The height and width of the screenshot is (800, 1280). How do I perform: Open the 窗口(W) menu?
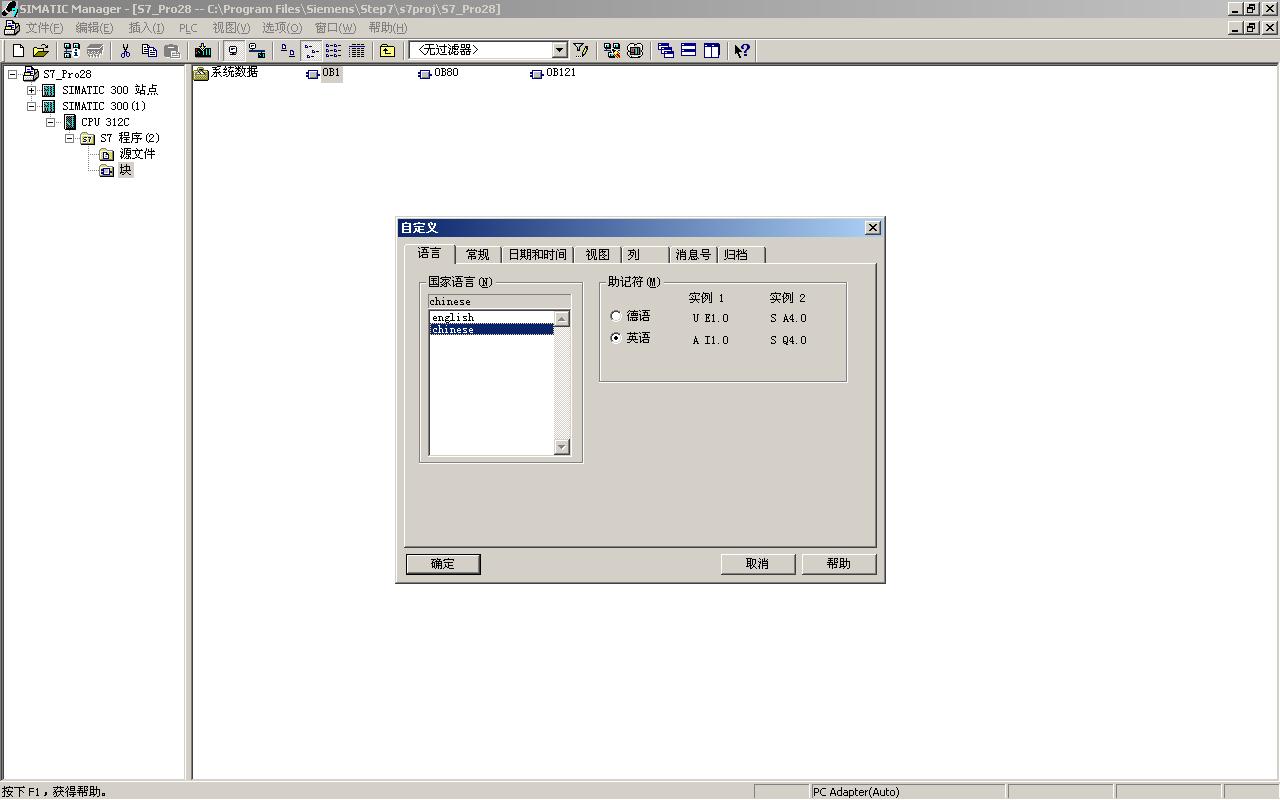point(335,28)
